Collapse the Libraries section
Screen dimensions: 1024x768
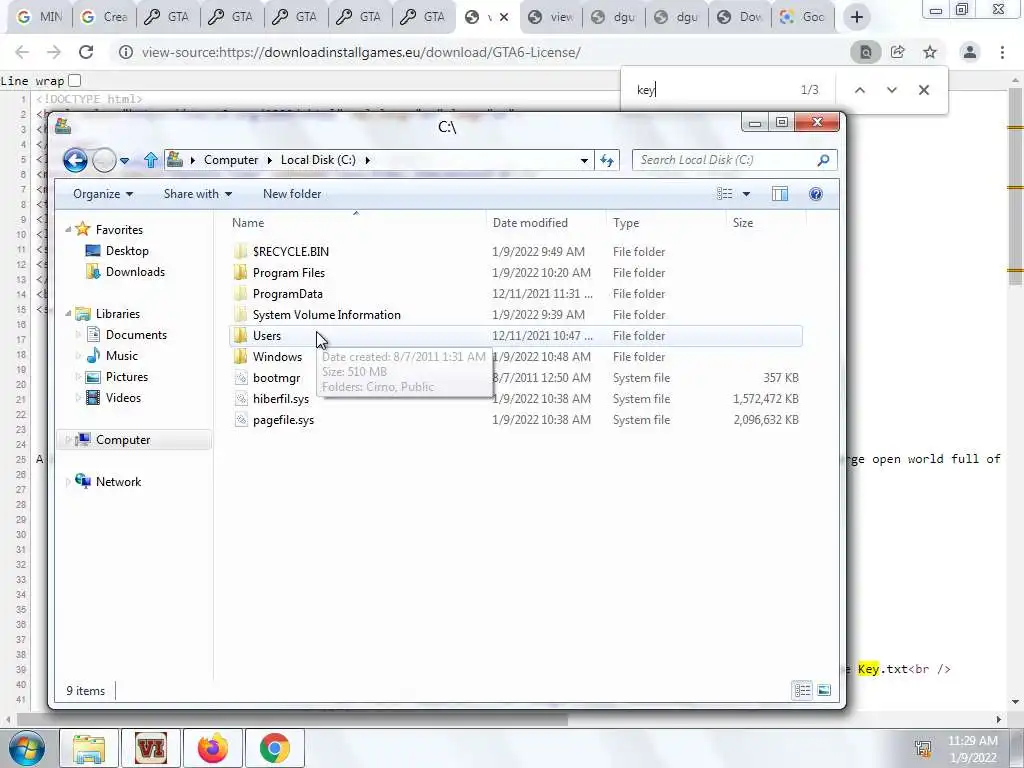[x=68, y=313]
